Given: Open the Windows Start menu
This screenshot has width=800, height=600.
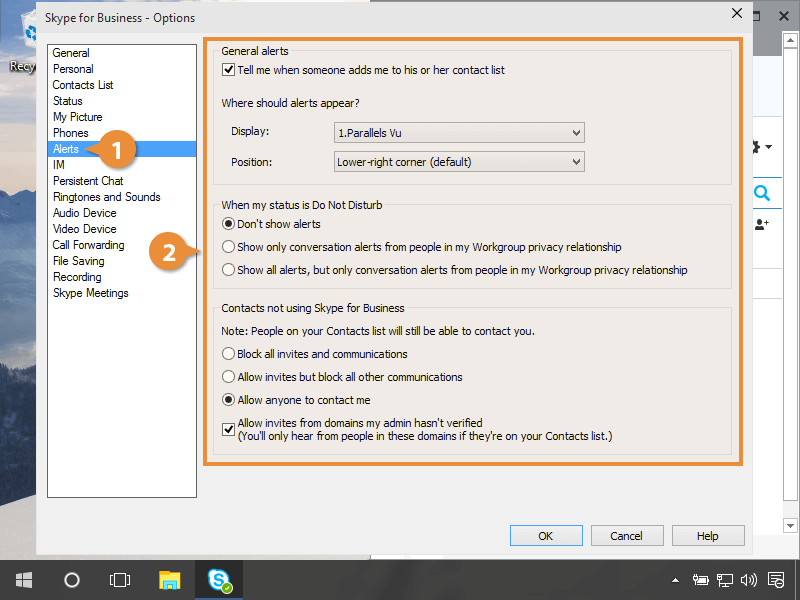Looking at the screenshot, I should pos(24,579).
